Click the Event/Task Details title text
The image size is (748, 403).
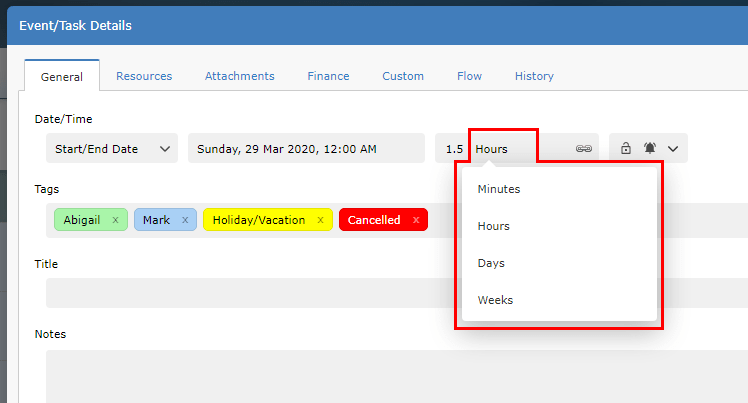click(75, 25)
